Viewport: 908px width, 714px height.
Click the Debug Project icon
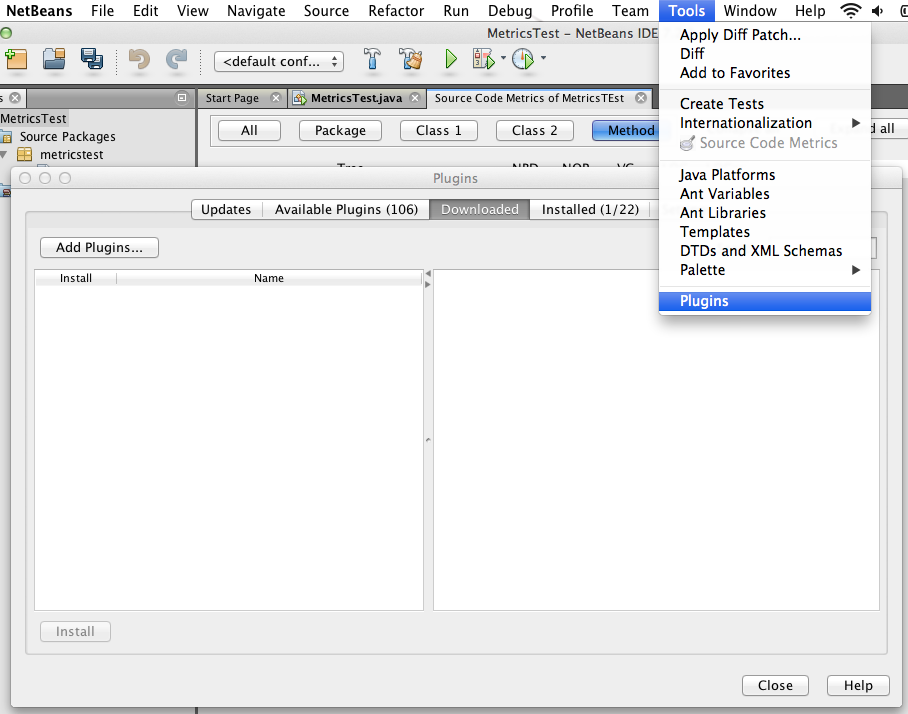click(x=484, y=59)
